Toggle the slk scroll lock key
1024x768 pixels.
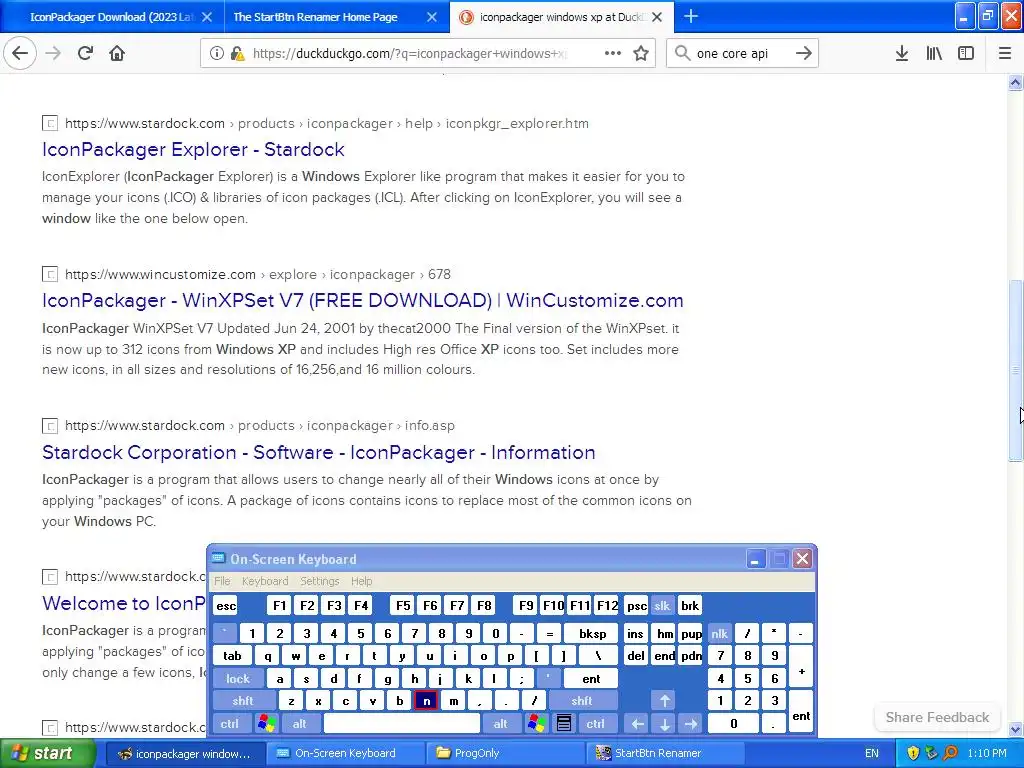[662, 605]
